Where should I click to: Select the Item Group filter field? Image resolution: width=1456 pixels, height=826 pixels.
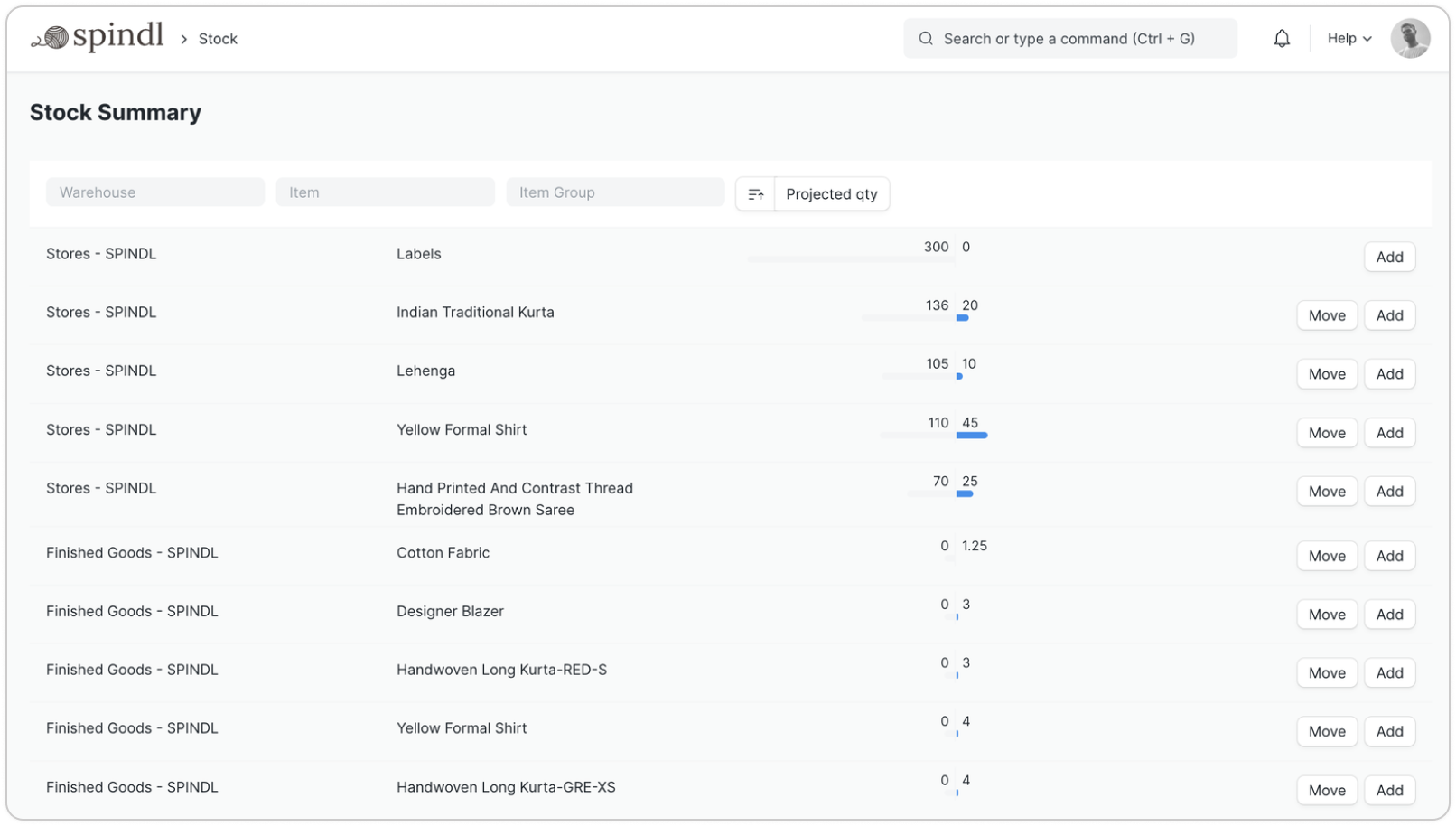coord(615,192)
